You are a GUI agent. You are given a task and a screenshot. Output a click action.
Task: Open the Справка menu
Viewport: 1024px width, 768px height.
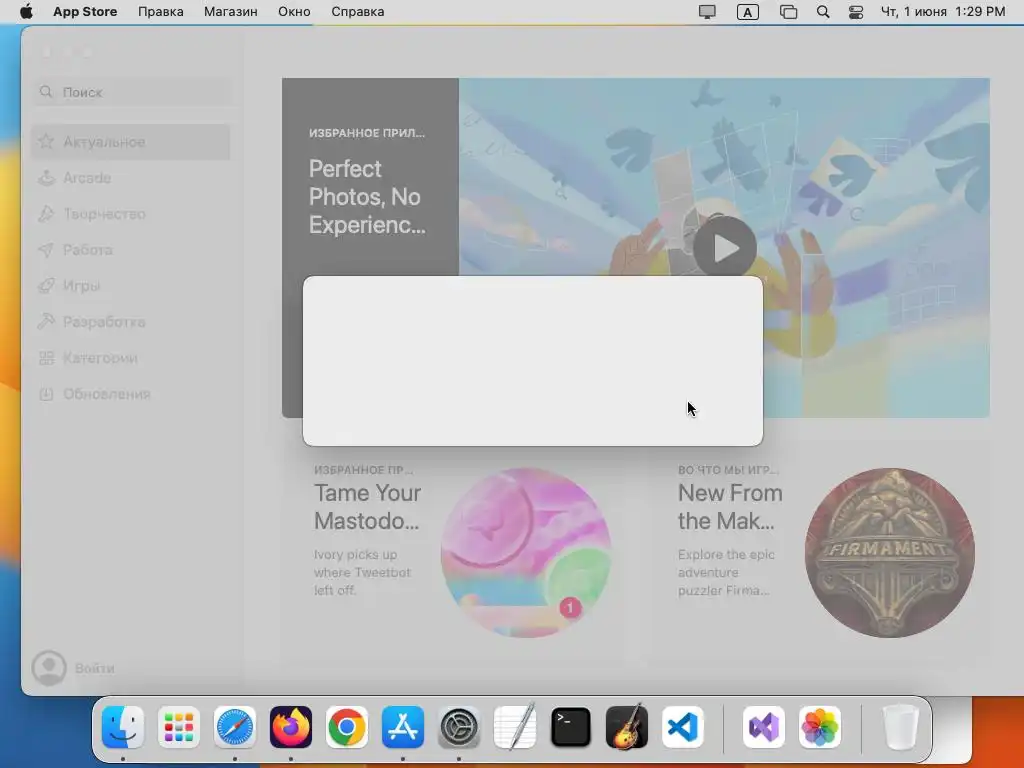click(357, 12)
